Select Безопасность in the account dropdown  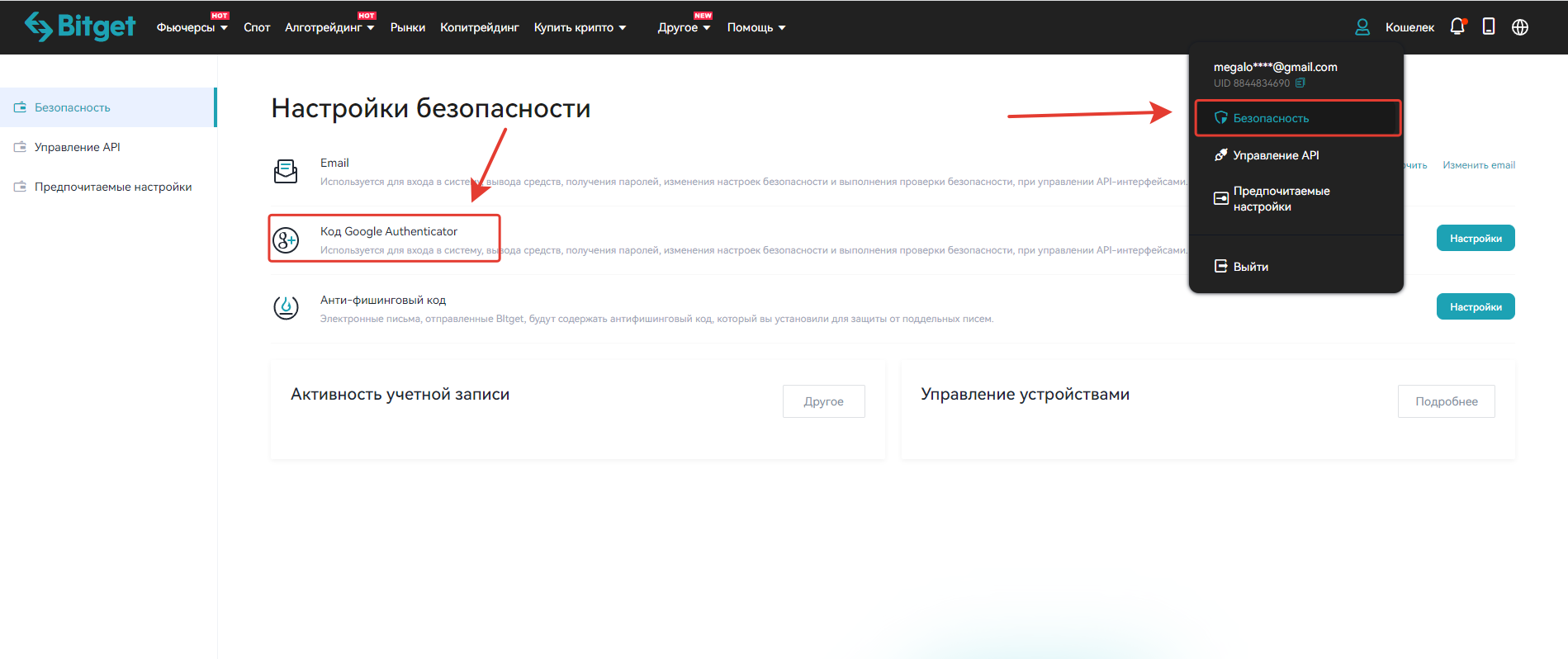point(1297,118)
